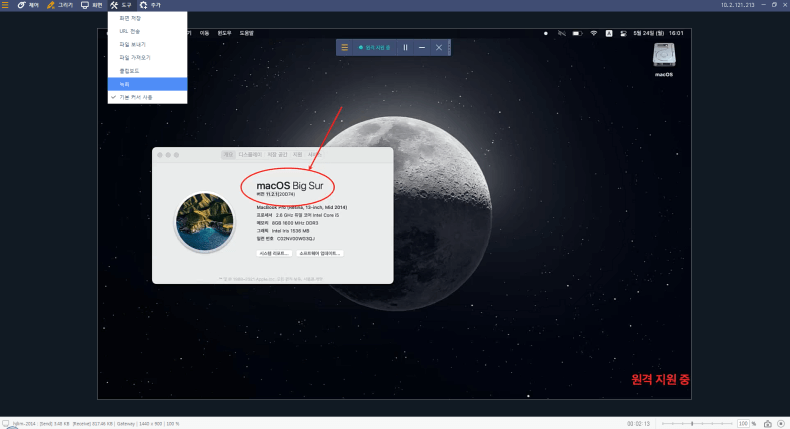Open the hamburger menu in the viewer toolbar

pos(5,5)
